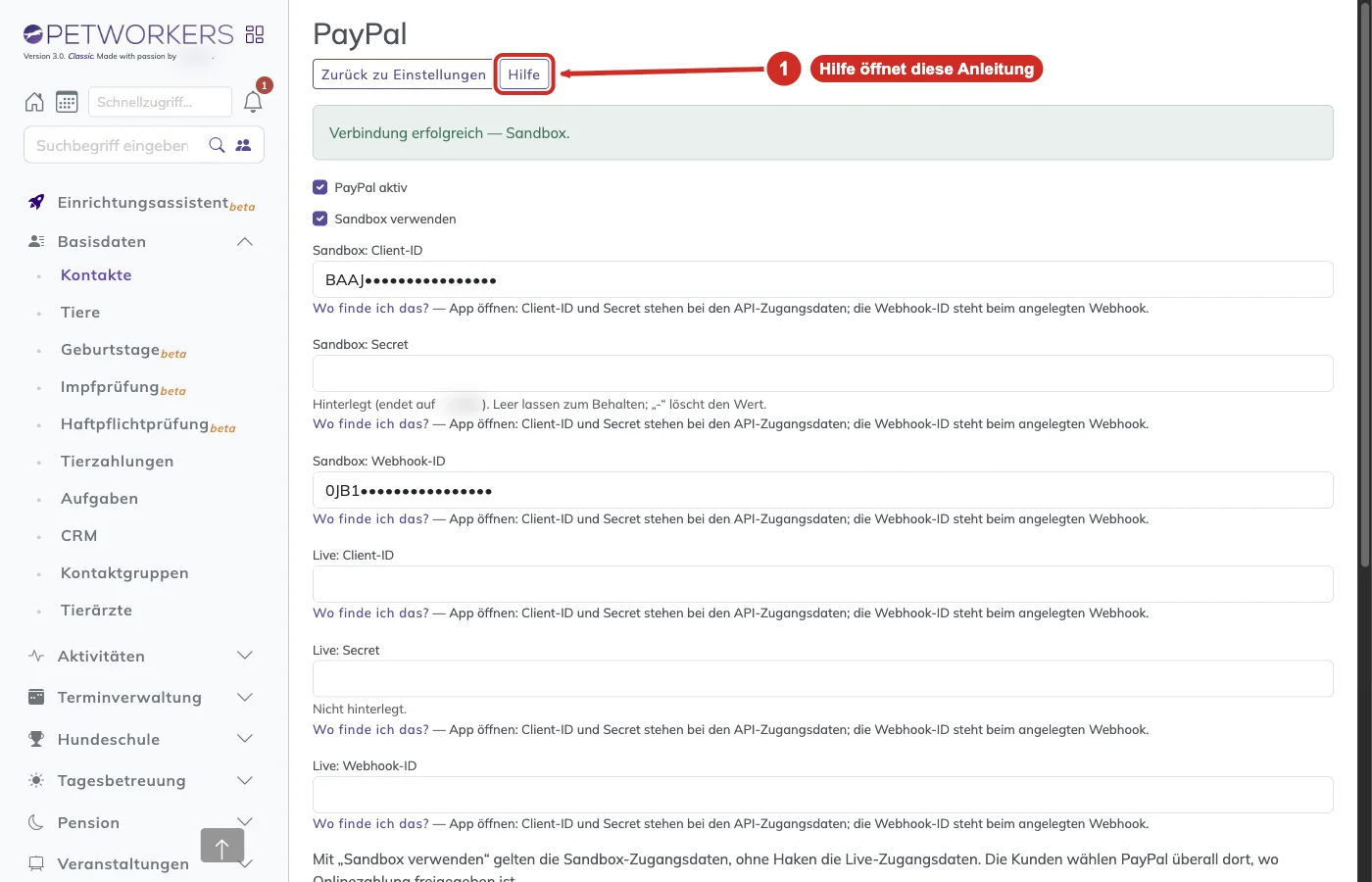Open the grid apps icon beside the logo
This screenshot has width=1372, height=882.
[x=255, y=34]
